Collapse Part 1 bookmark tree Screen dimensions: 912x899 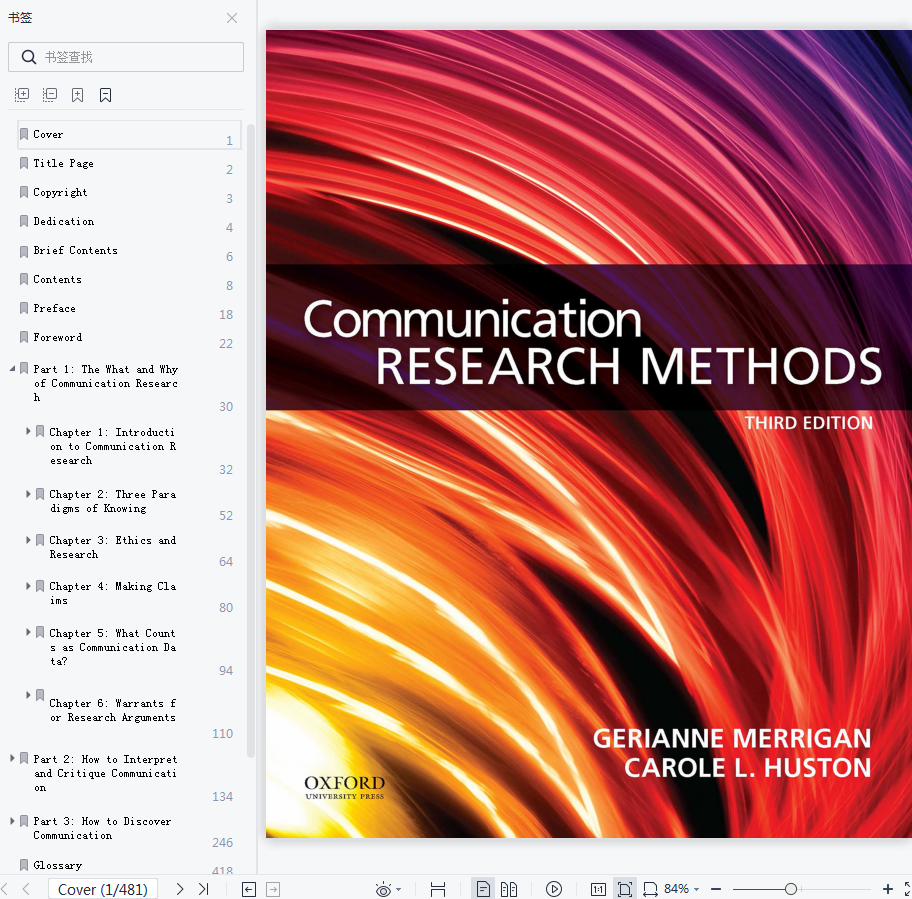[12, 369]
